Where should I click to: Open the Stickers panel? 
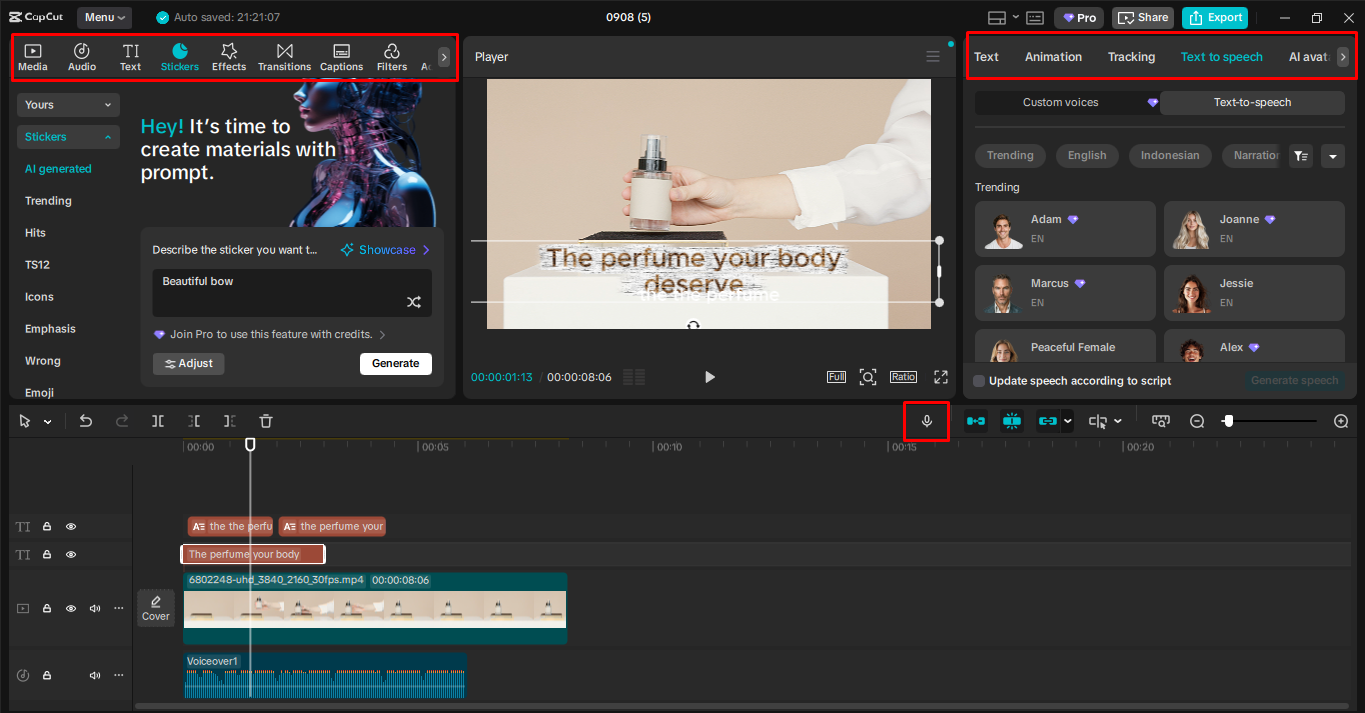click(180, 56)
